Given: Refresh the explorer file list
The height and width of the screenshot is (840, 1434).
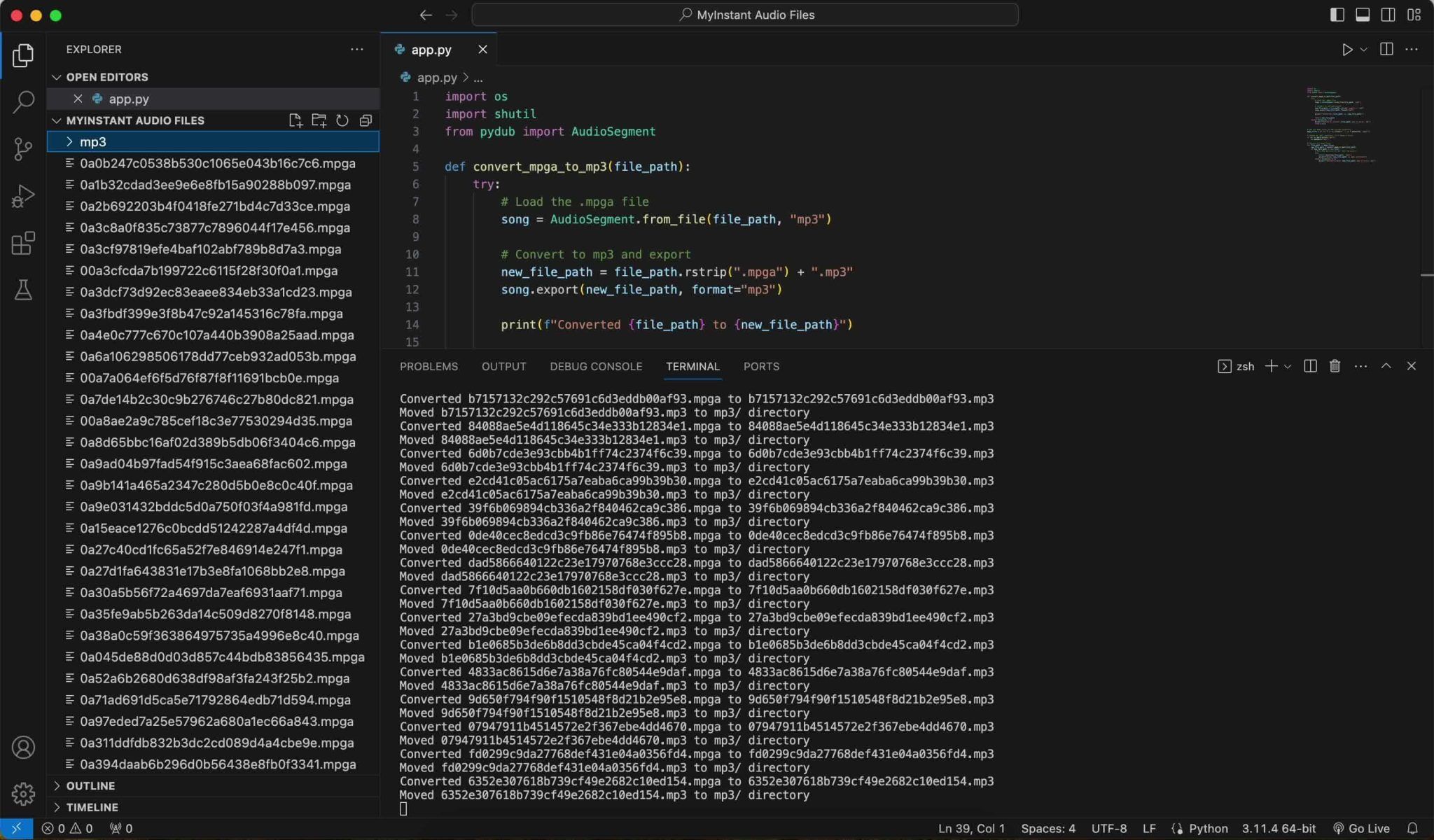Looking at the screenshot, I should [x=342, y=120].
